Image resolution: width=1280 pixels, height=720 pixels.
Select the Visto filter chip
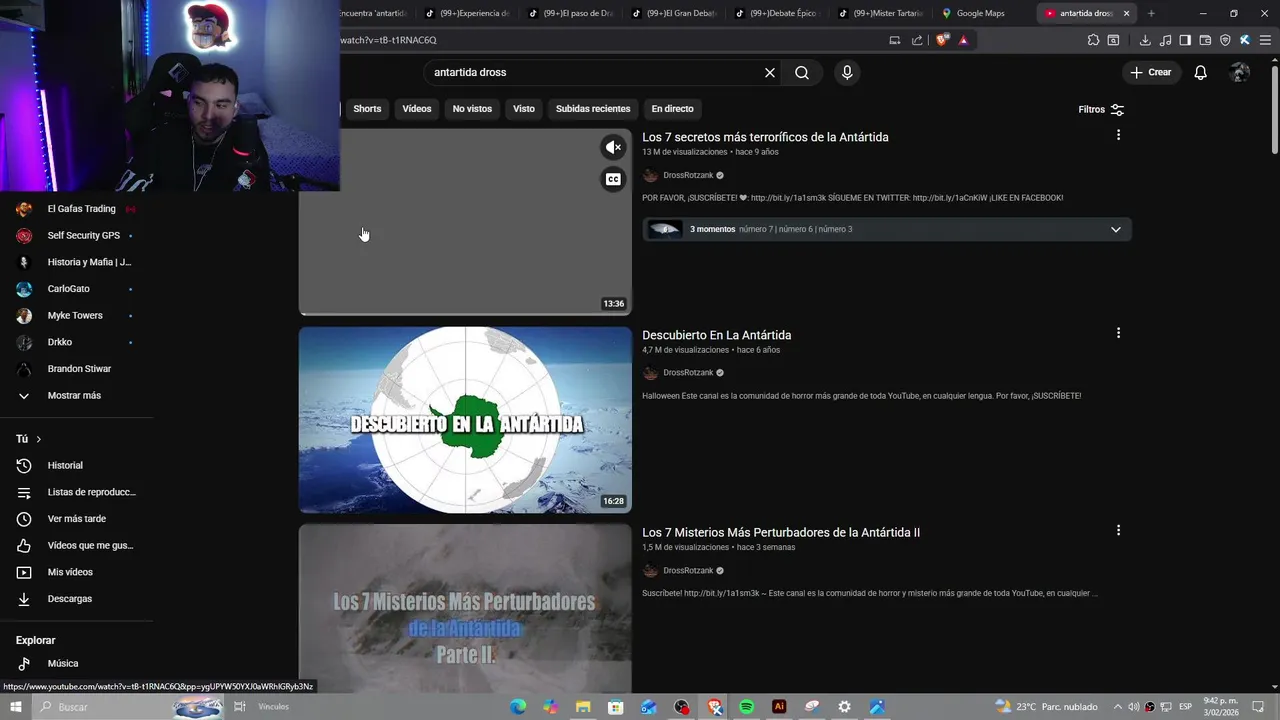pos(524,109)
